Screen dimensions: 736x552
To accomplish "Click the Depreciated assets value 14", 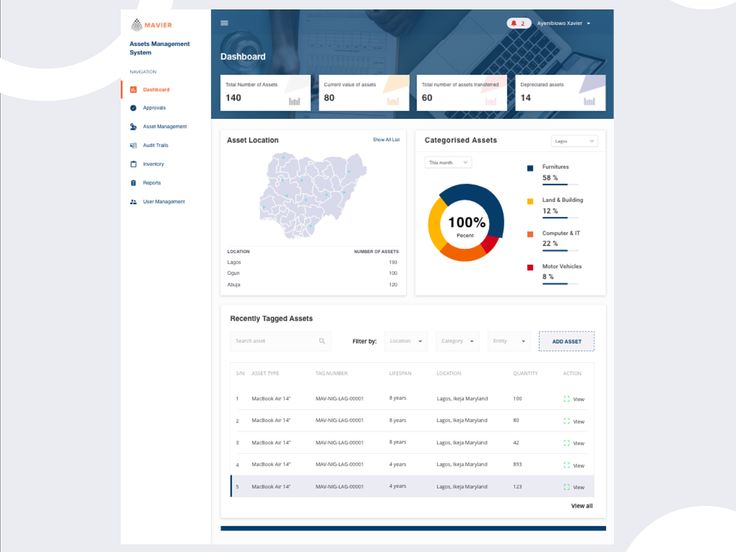I will [526, 98].
